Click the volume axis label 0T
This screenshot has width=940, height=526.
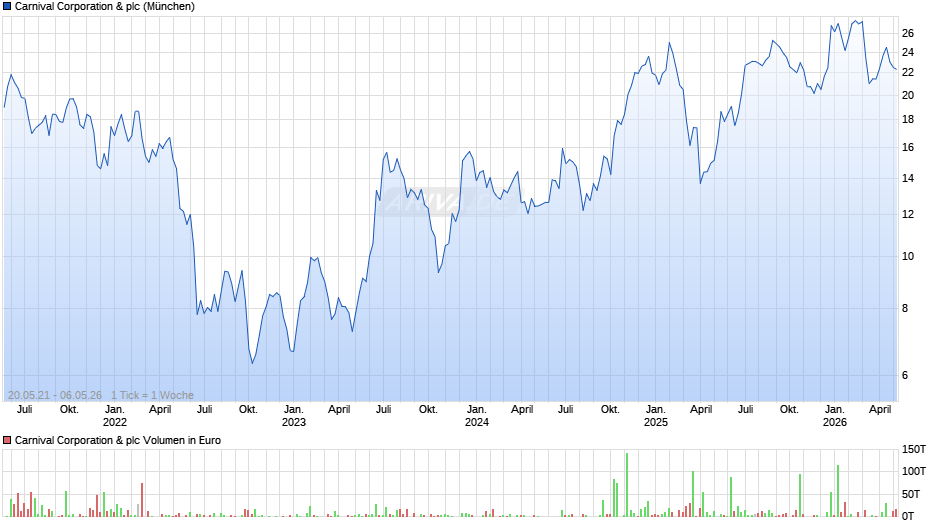(x=908, y=516)
